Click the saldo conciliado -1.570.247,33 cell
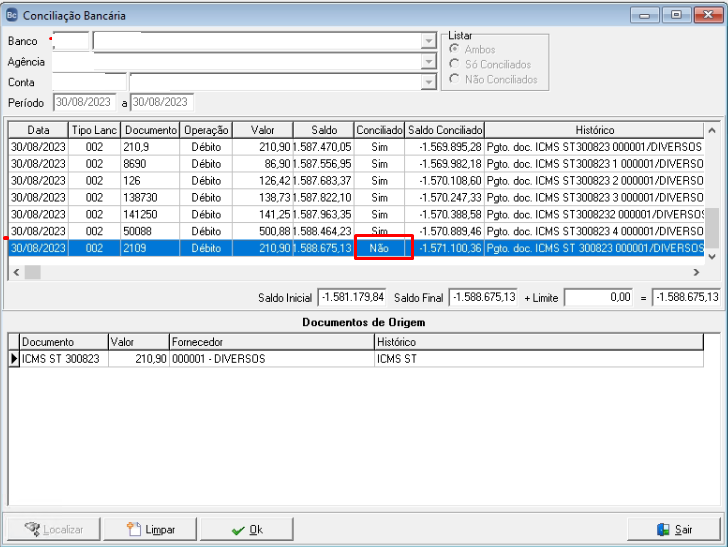Screen dimensions: 728x547 [445, 197]
